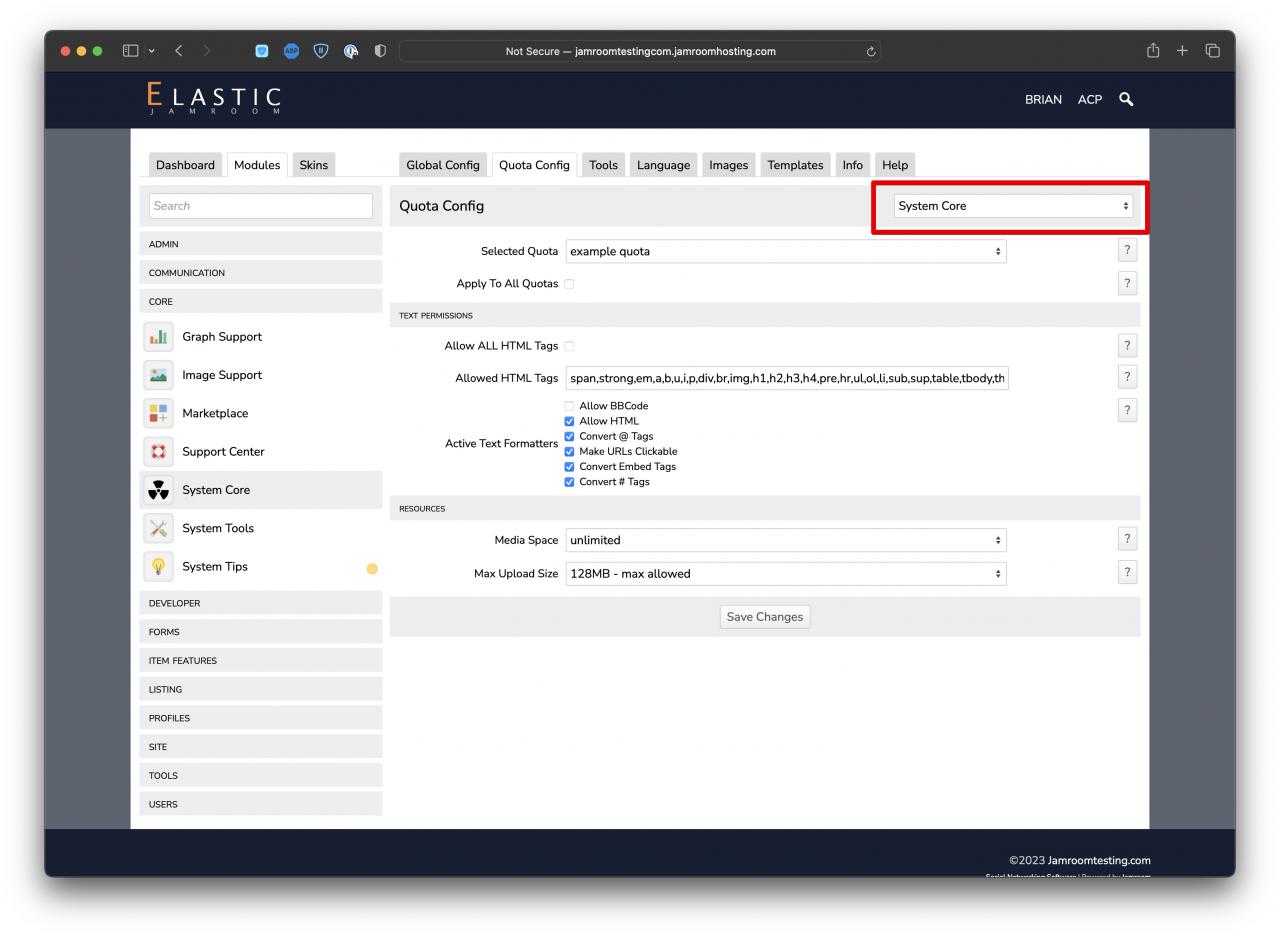Image resolution: width=1280 pixels, height=936 pixels.
Task: Reload the page in Safari address bar
Action: click(x=871, y=51)
